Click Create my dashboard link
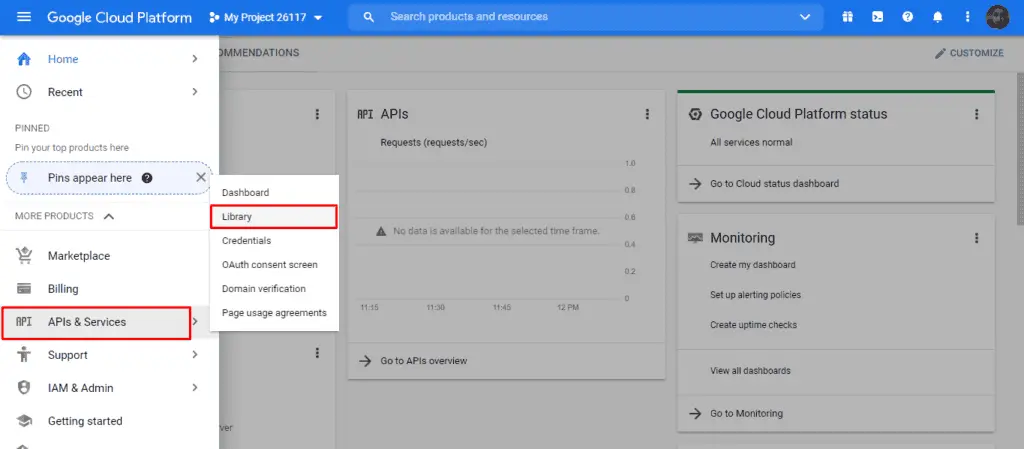 click(752, 265)
